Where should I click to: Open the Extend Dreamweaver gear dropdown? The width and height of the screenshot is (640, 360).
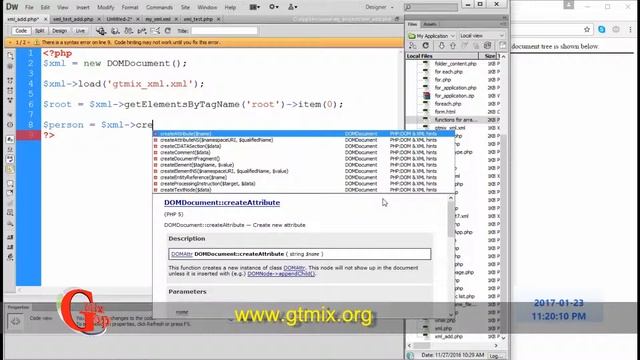tap(273, 7)
